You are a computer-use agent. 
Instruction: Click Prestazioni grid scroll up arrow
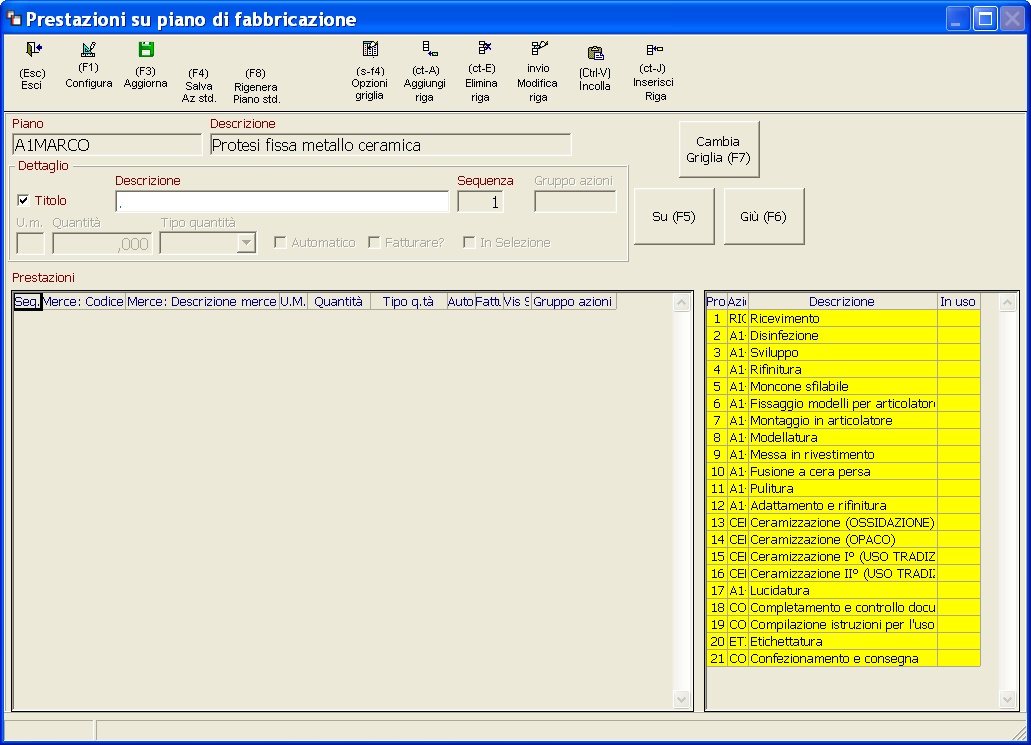682,302
